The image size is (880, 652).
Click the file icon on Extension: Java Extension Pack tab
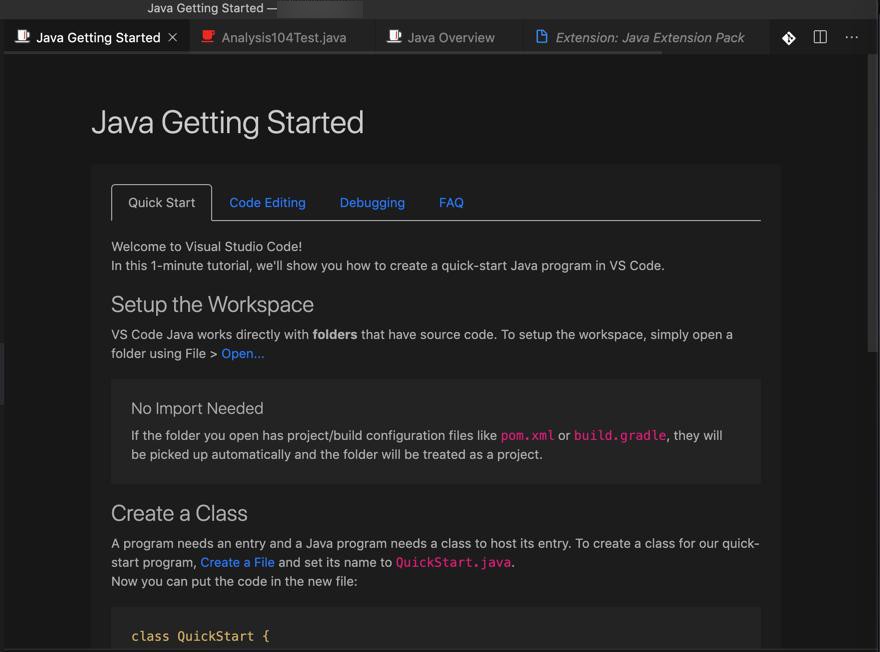coord(542,37)
